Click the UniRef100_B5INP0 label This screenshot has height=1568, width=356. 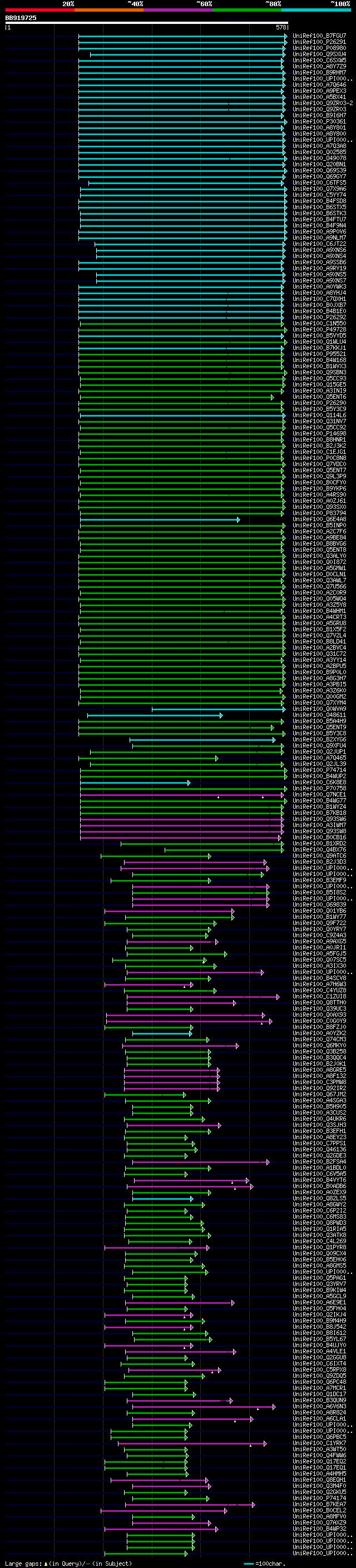319,525
